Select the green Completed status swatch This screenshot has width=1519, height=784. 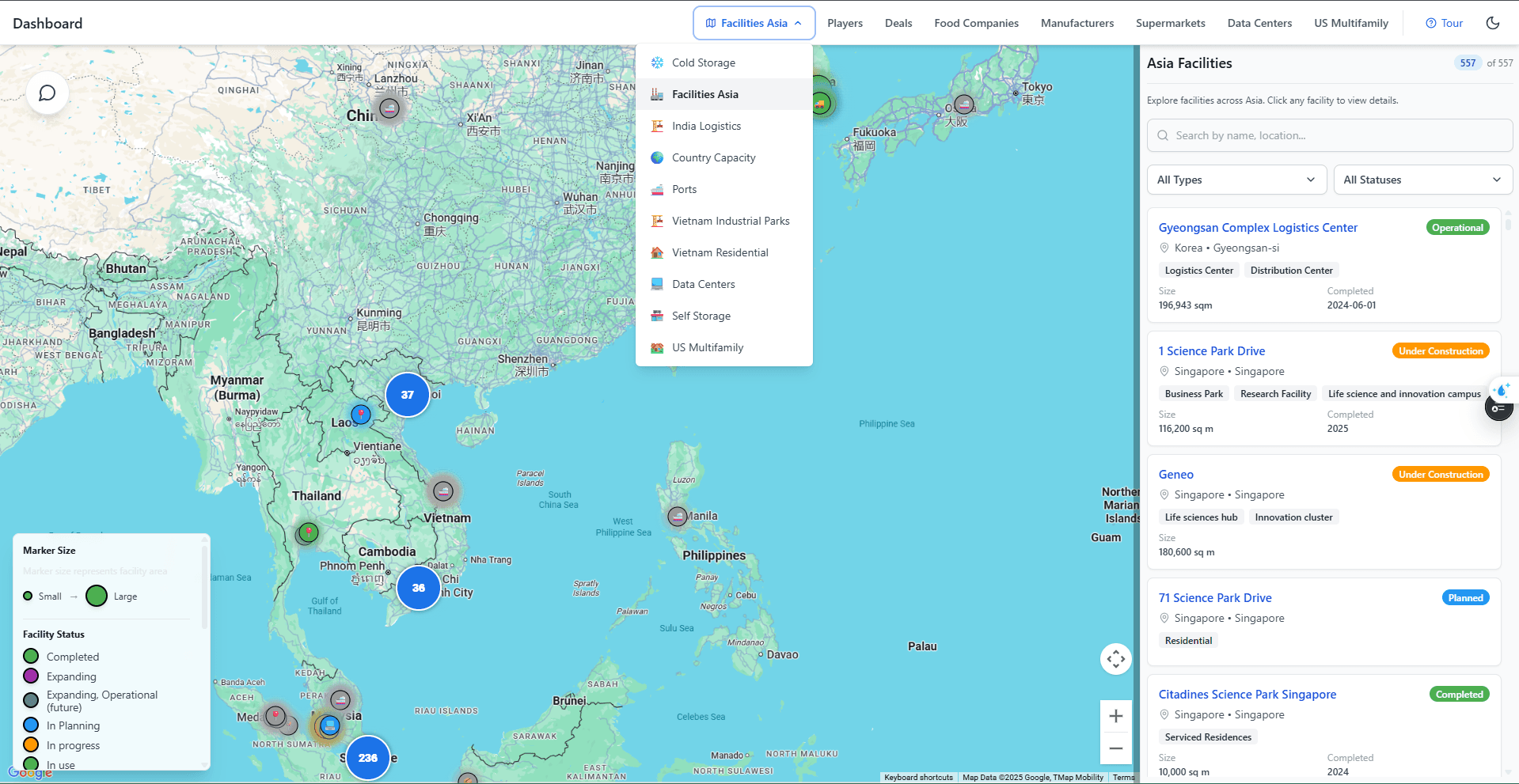click(x=30, y=656)
